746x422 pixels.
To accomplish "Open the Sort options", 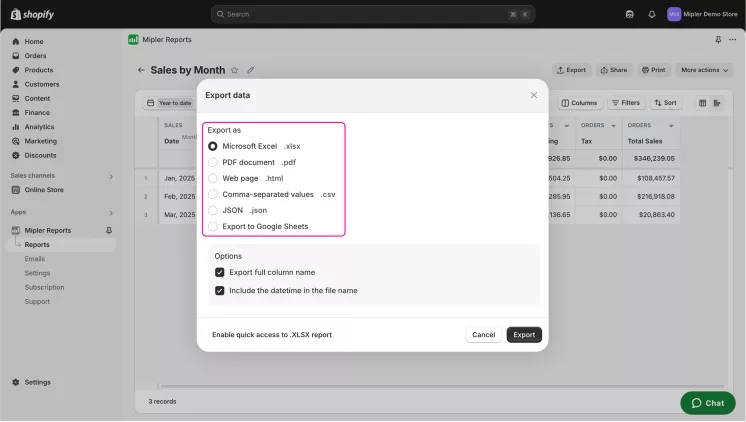I will [665, 103].
